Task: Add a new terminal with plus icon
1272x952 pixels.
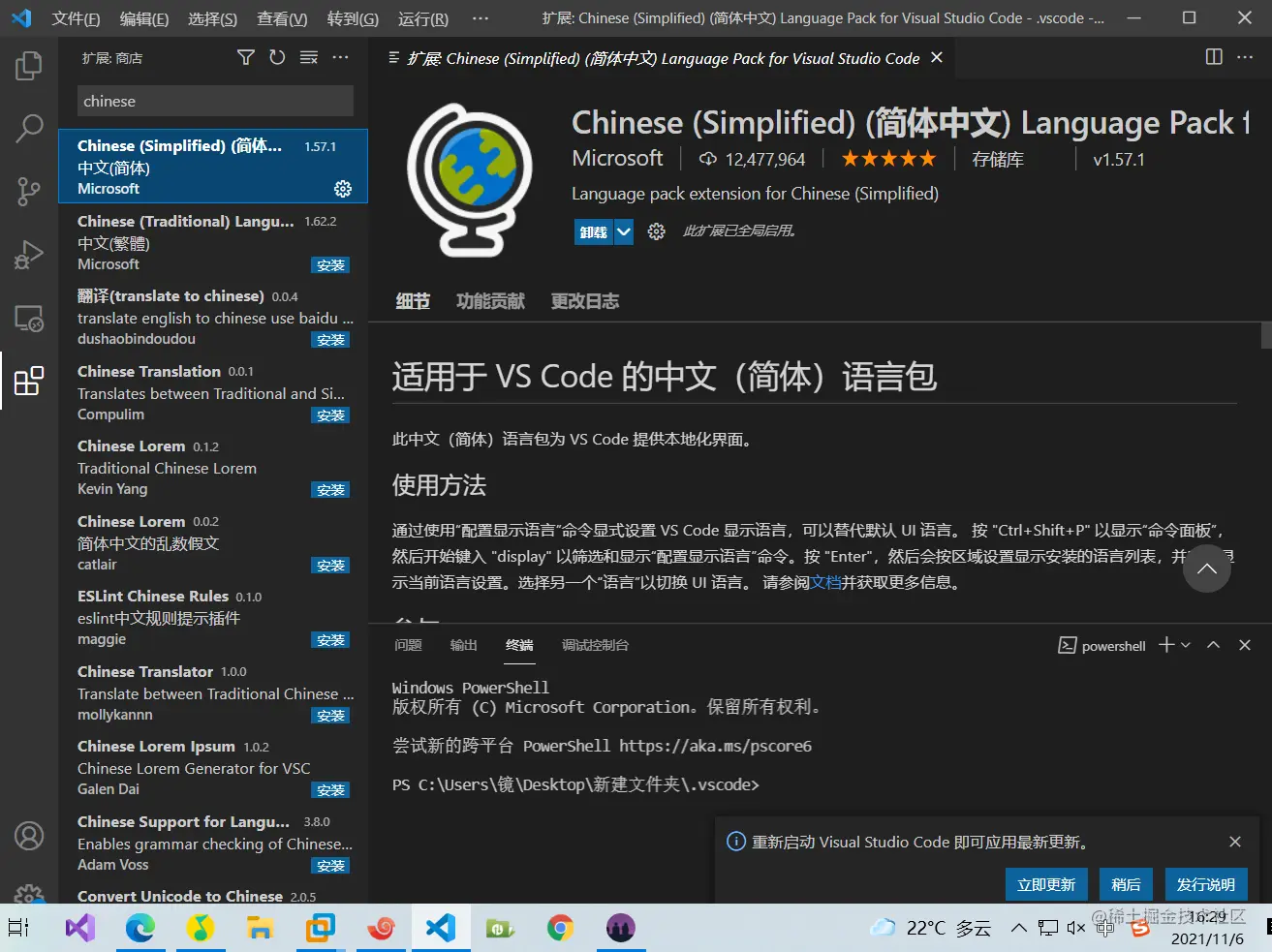Action: [1166, 645]
